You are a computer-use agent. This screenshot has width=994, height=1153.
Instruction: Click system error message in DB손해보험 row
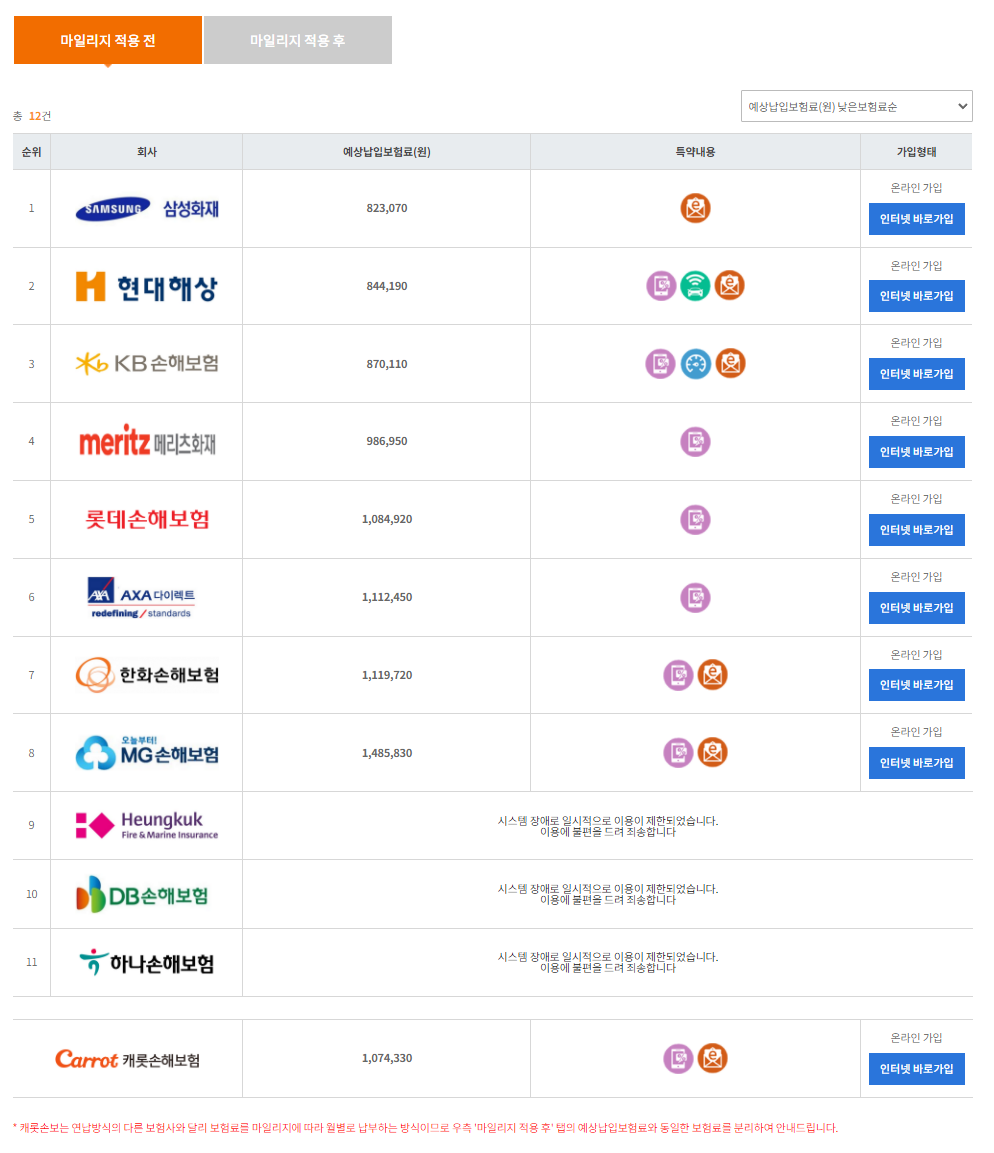[x=608, y=894]
